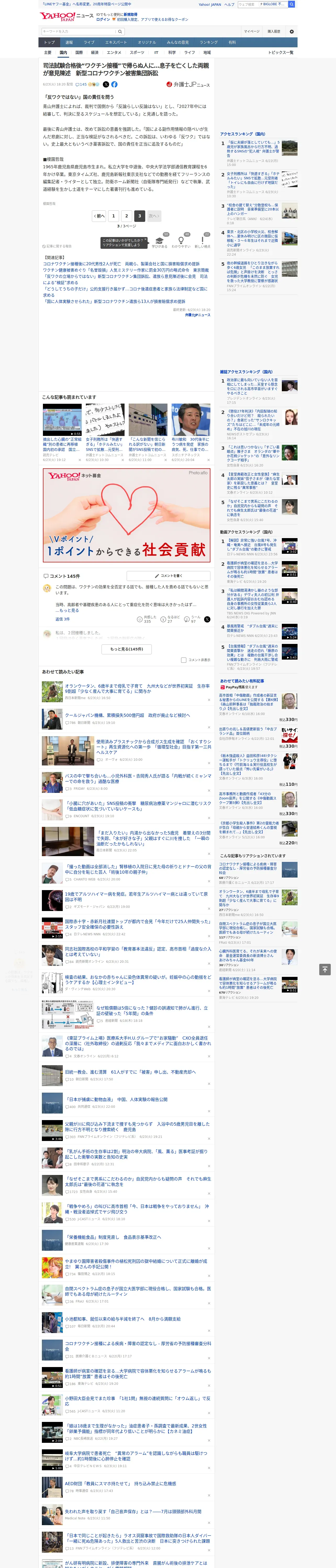Open the ヘルプ link in header

[x=229, y=4]
